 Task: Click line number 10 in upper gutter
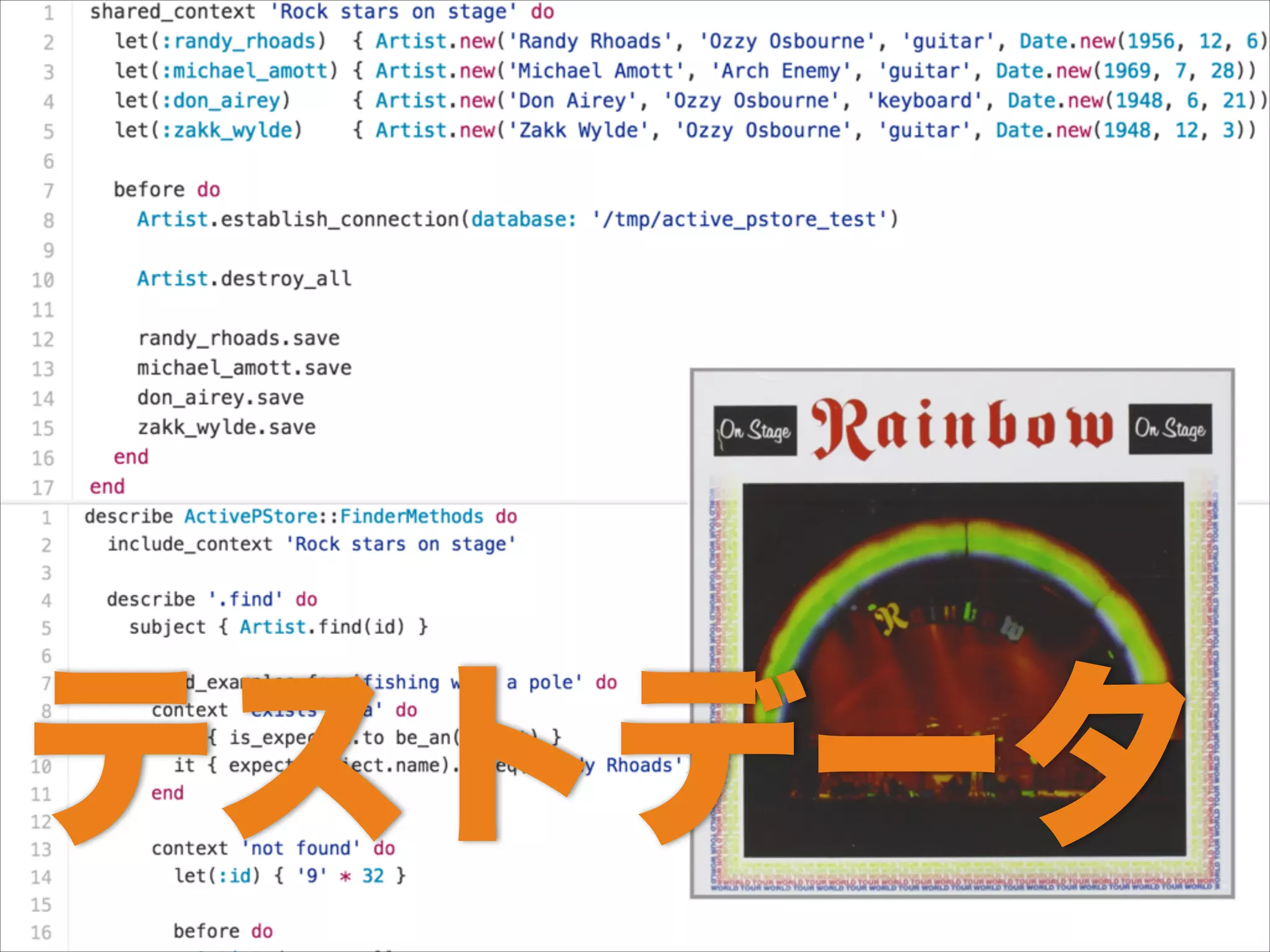pos(43,280)
